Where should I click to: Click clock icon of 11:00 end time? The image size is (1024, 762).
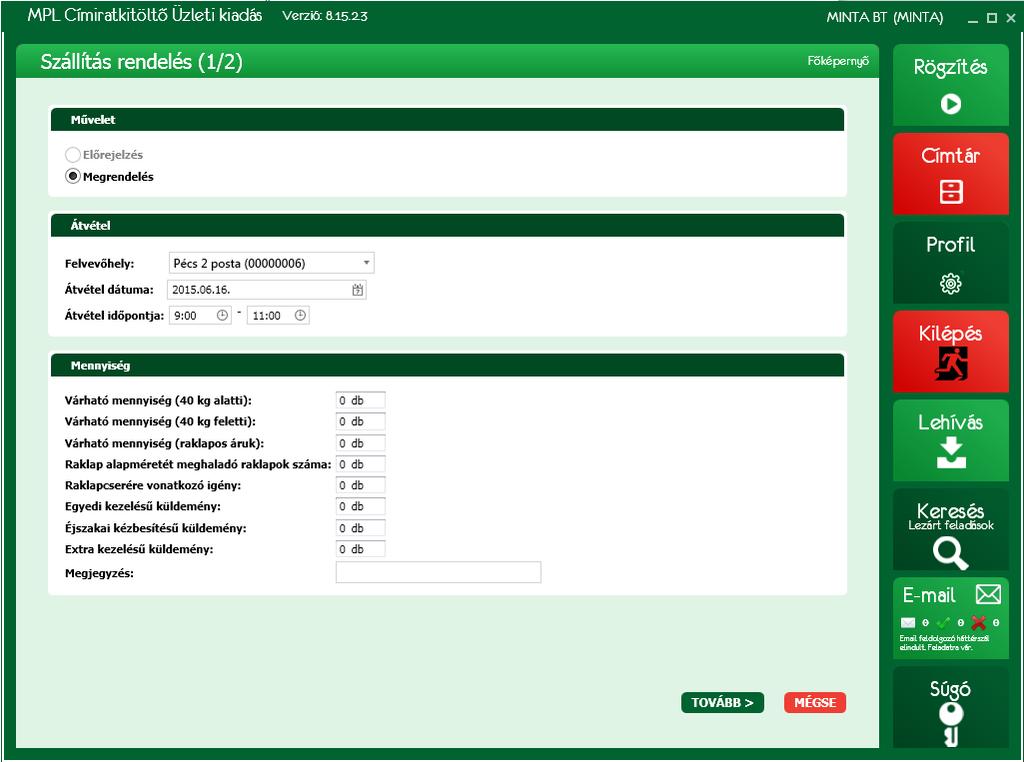(300, 315)
